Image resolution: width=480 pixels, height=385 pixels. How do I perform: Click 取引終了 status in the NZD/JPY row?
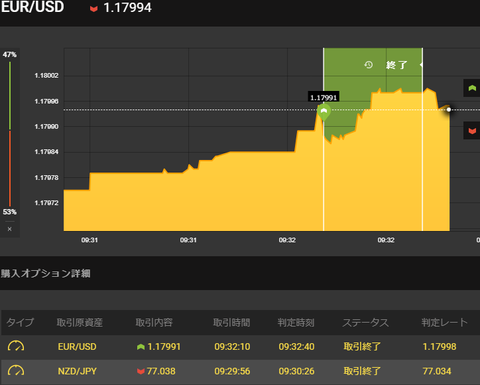pos(362,371)
